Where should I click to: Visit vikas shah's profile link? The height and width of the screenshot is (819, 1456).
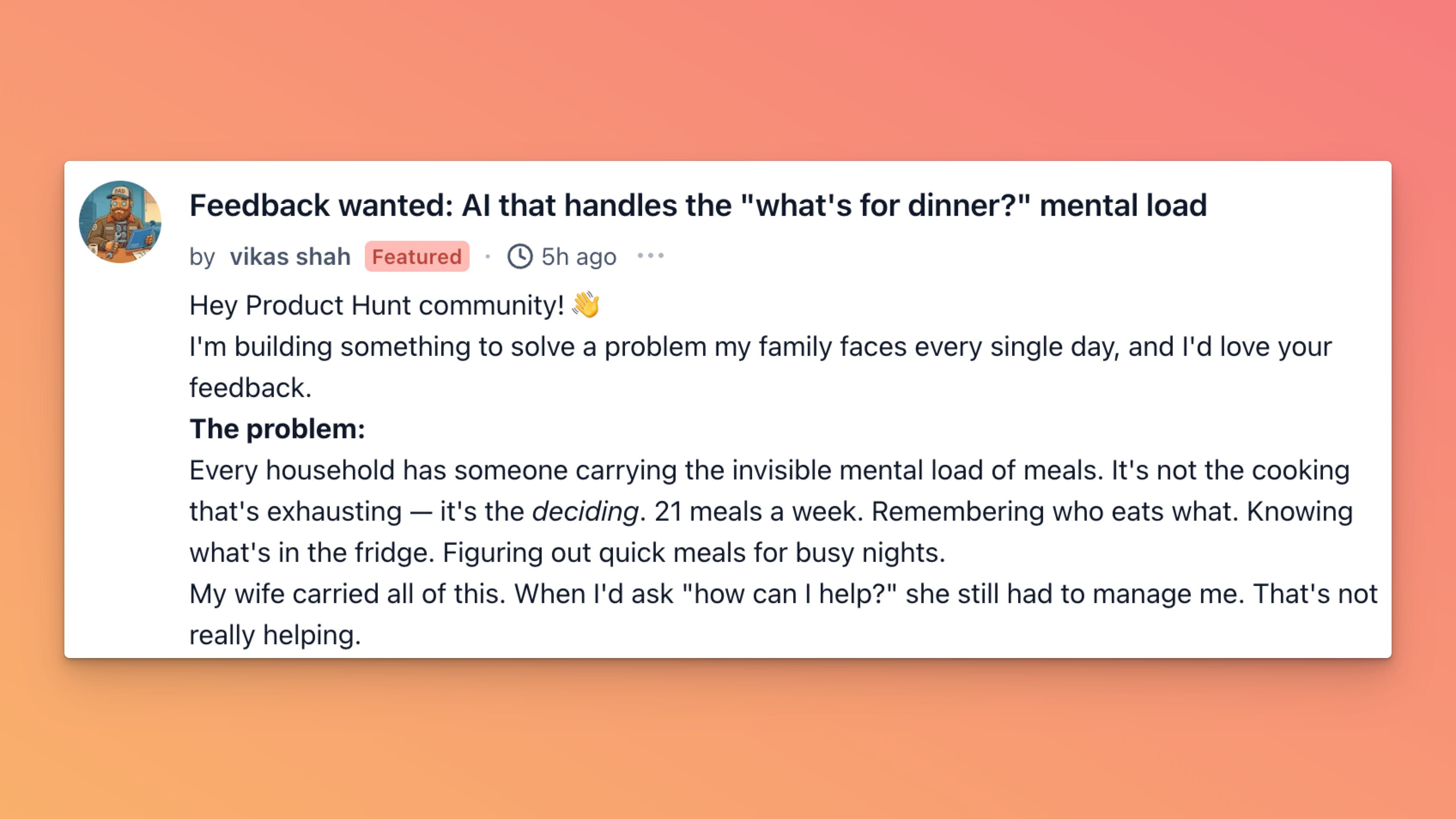[290, 257]
